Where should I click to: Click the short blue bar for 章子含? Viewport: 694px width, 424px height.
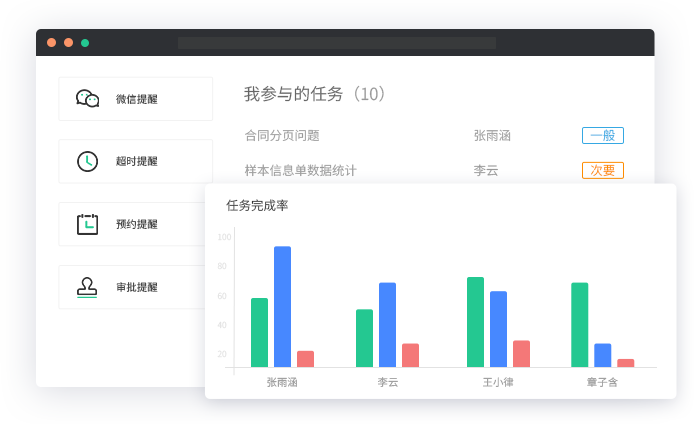tap(602, 355)
